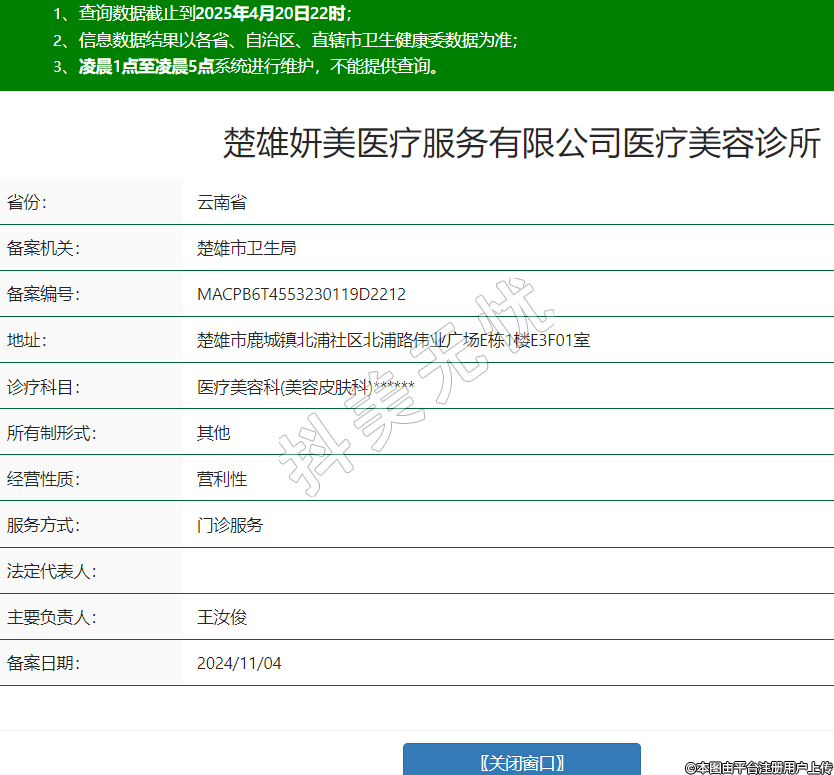Click the address value starting with 楚雄市鹿城镇
The height and width of the screenshot is (775, 834).
click(x=393, y=340)
